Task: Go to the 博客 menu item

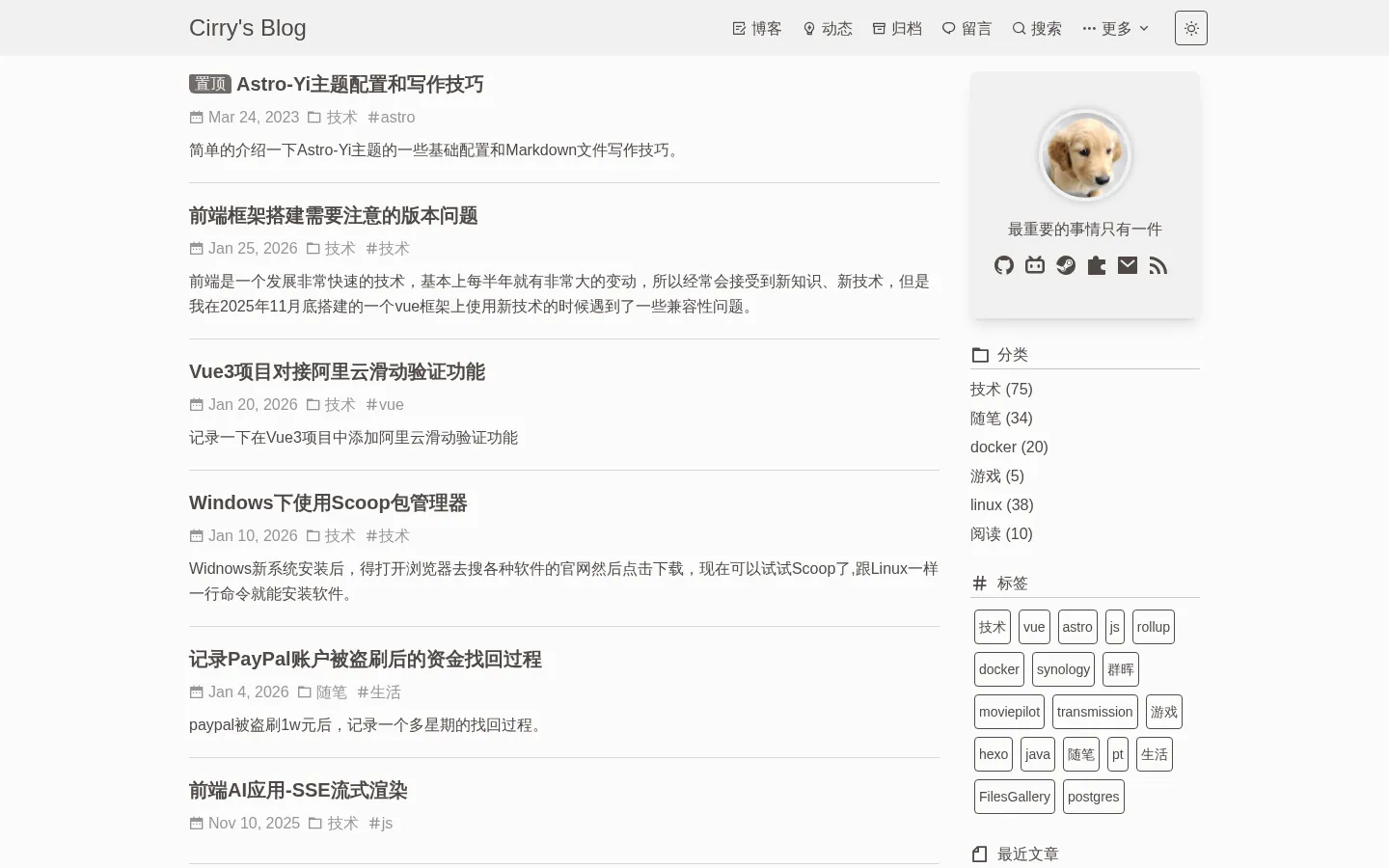Action: 757,29
